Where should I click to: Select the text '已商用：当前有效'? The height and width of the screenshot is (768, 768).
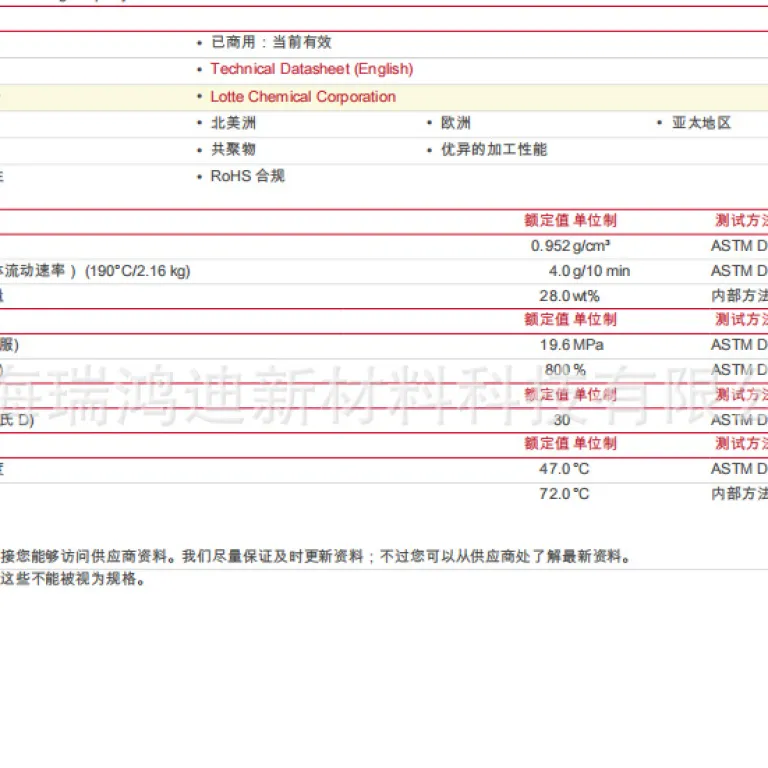tap(271, 42)
